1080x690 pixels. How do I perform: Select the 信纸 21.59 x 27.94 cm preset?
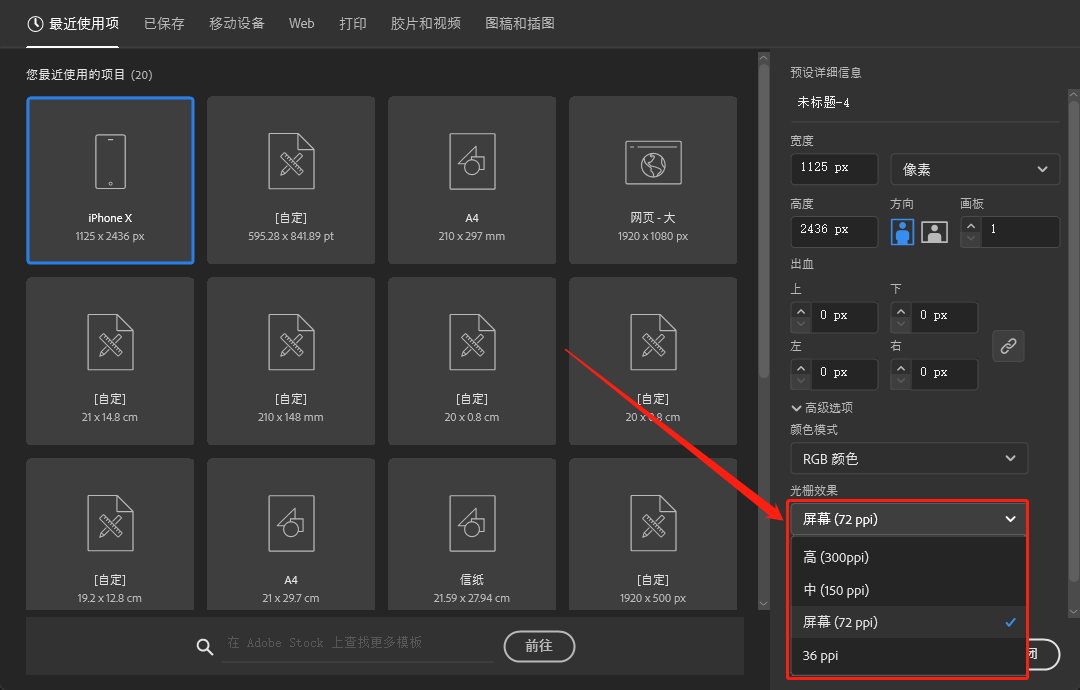click(472, 534)
